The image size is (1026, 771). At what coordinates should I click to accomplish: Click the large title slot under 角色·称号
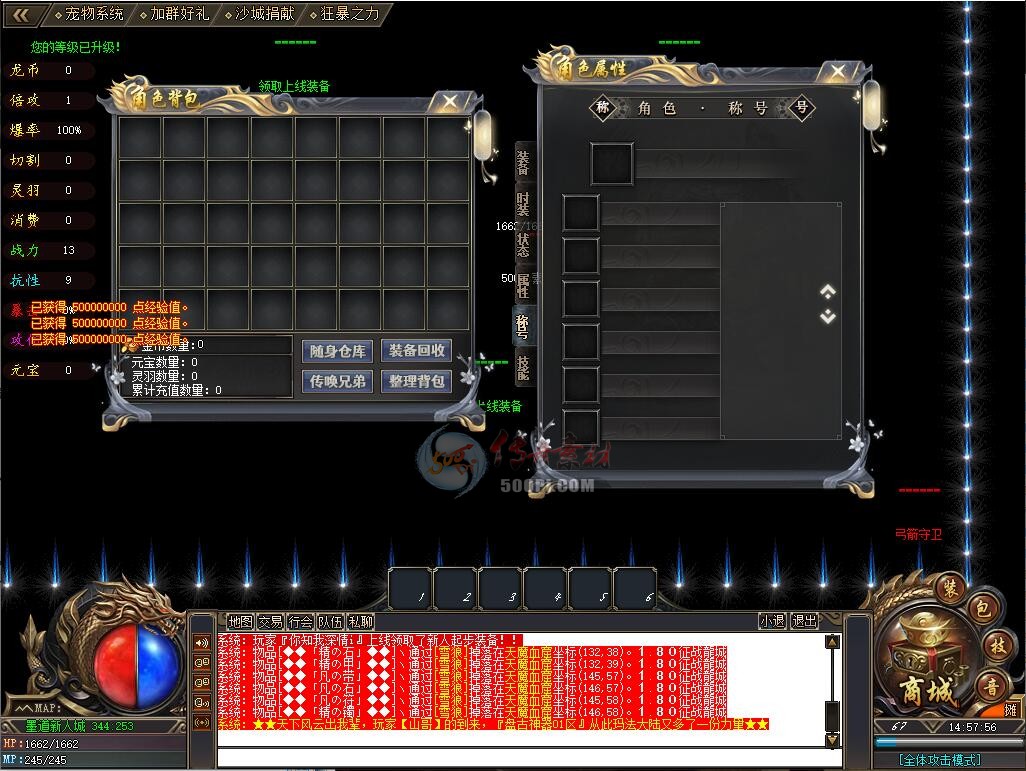[x=612, y=164]
